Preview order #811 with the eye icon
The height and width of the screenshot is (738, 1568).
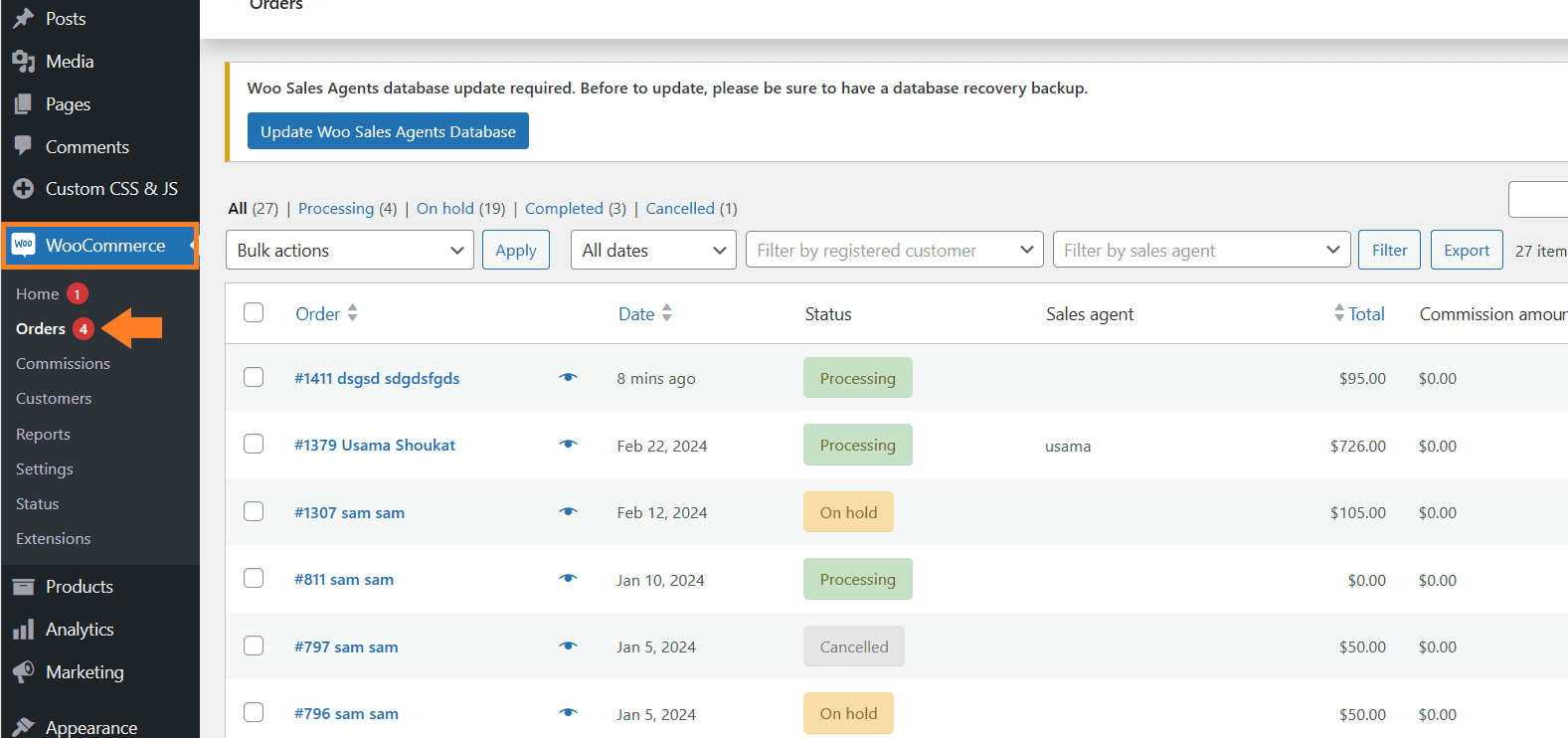coord(568,578)
